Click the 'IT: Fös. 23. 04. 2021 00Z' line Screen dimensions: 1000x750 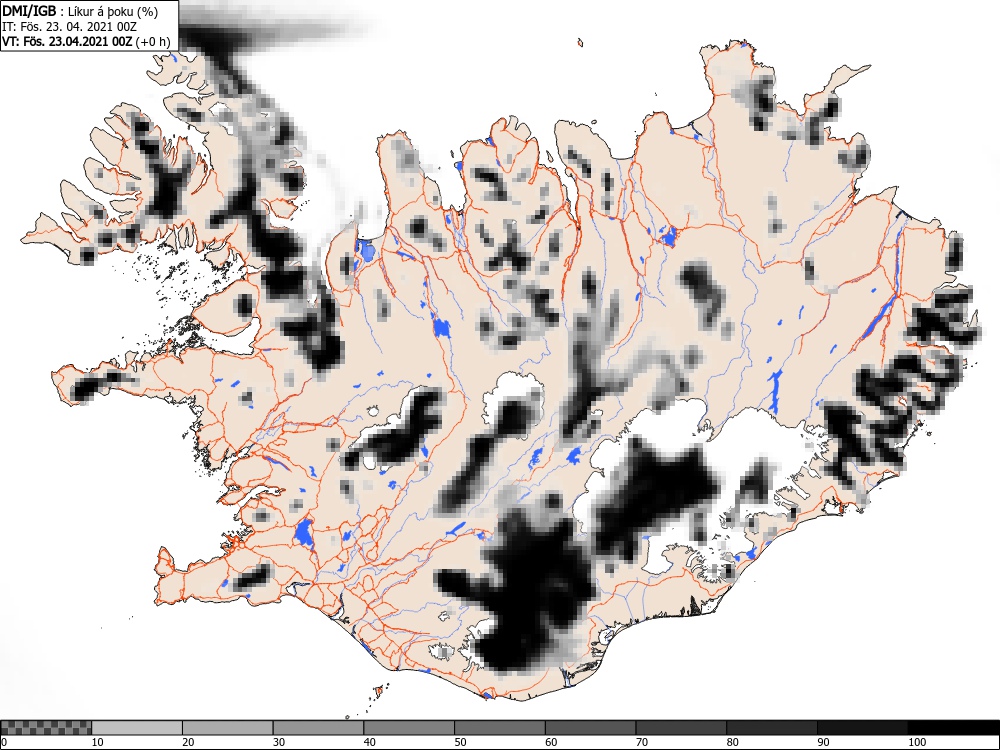pos(69,27)
